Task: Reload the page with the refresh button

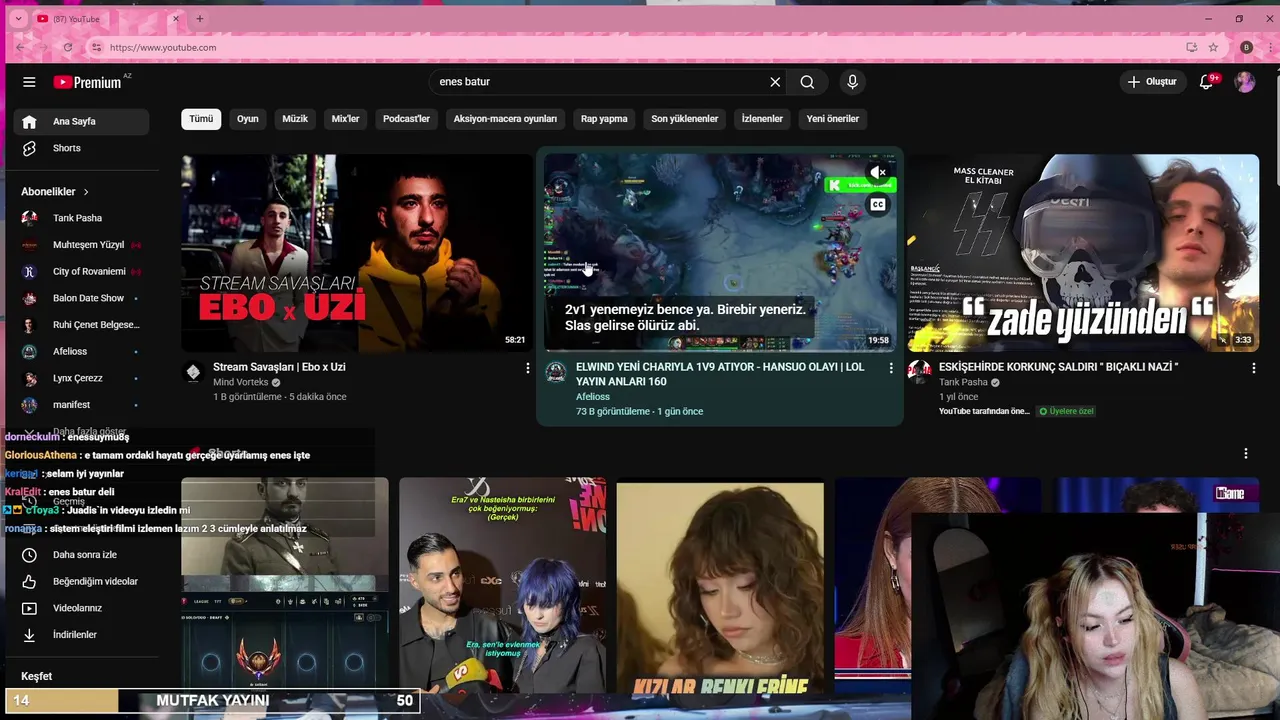Action: tap(67, 47)
